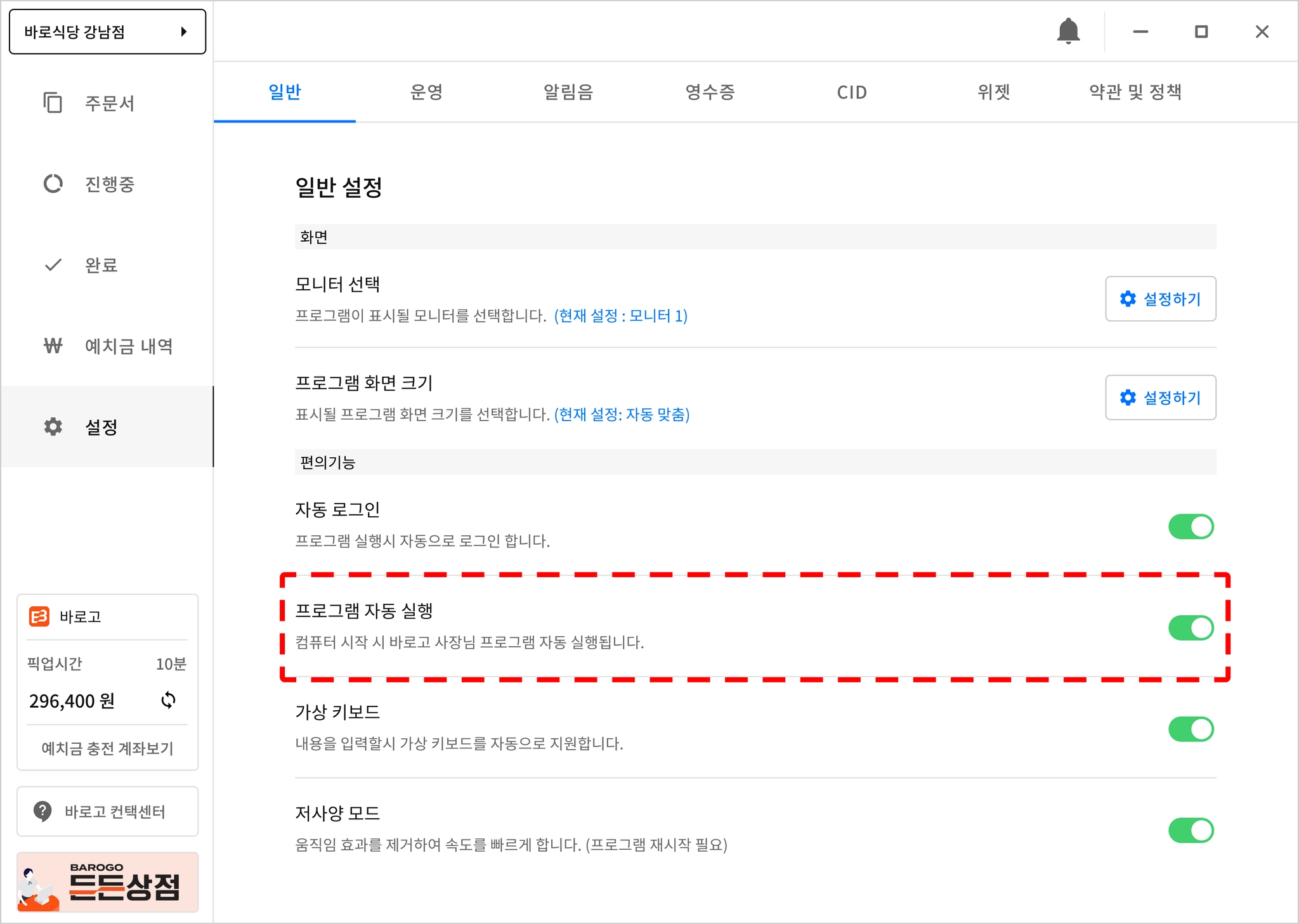
Task: Expand 바로식당 강남점 store selector
Action: tap(108, 32)
